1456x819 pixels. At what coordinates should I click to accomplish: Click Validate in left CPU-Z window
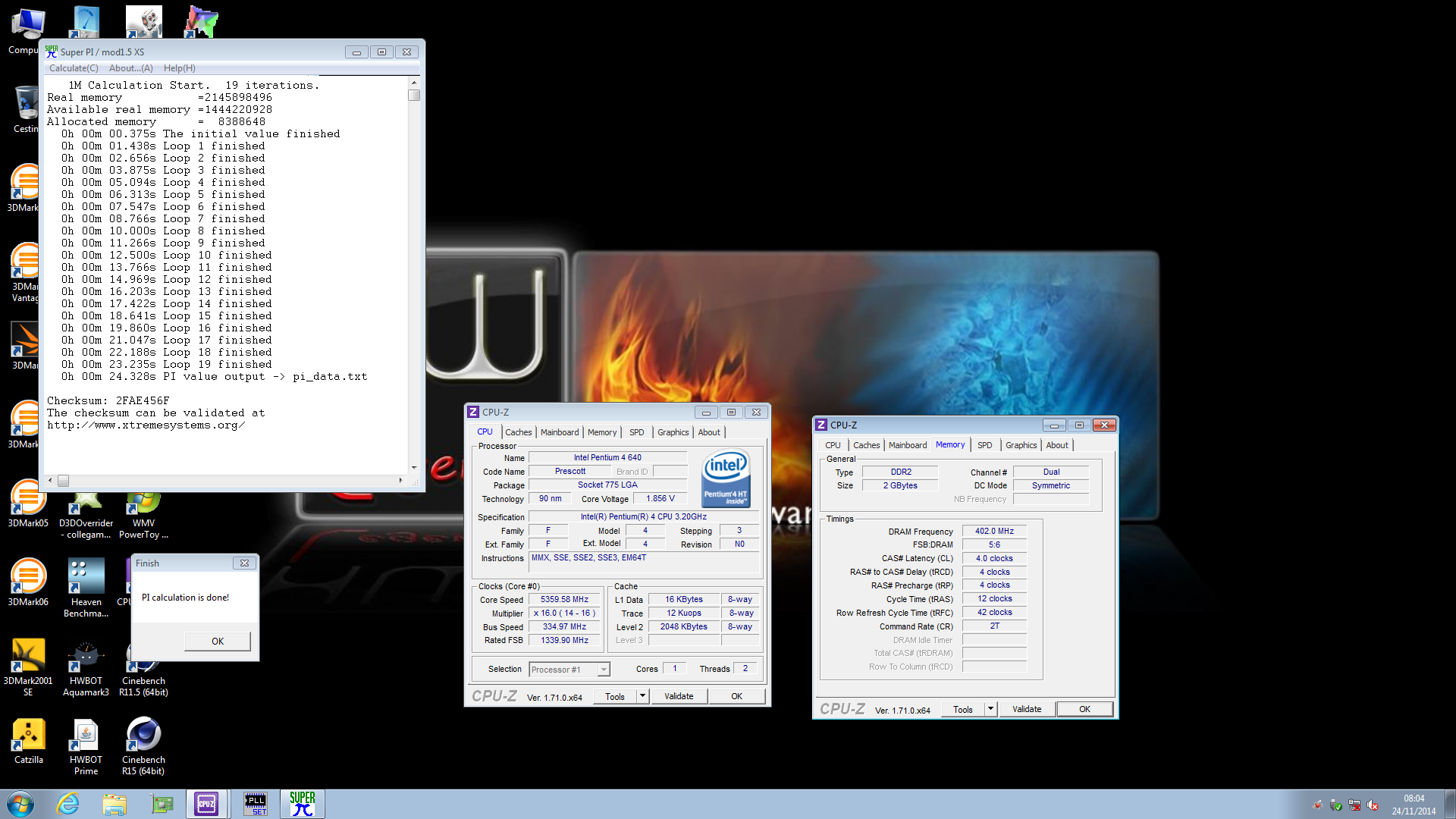[679, 696]
